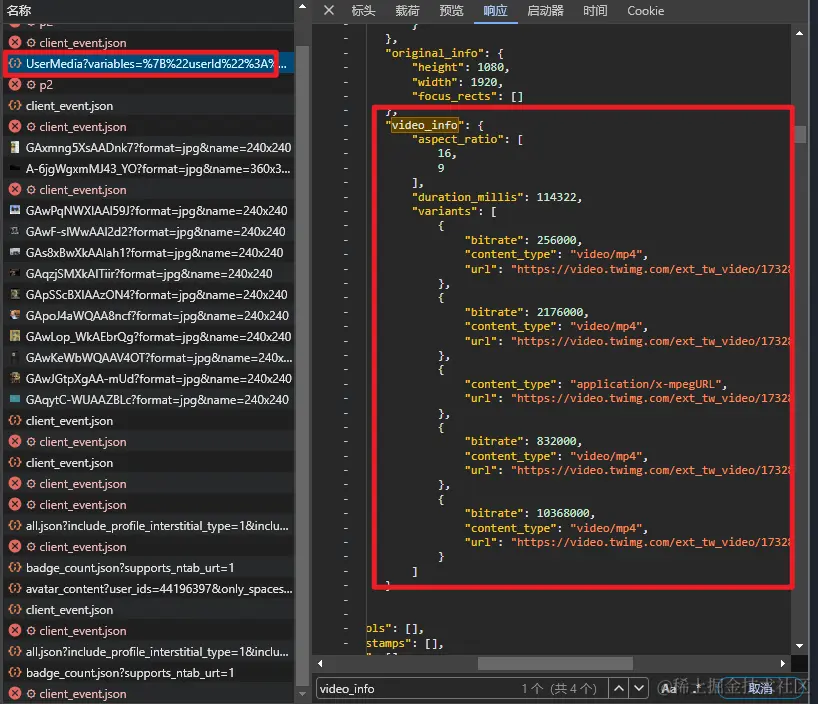This screenshot has width=818, height=704.
Task: Go to next search match
Action: 639,688
